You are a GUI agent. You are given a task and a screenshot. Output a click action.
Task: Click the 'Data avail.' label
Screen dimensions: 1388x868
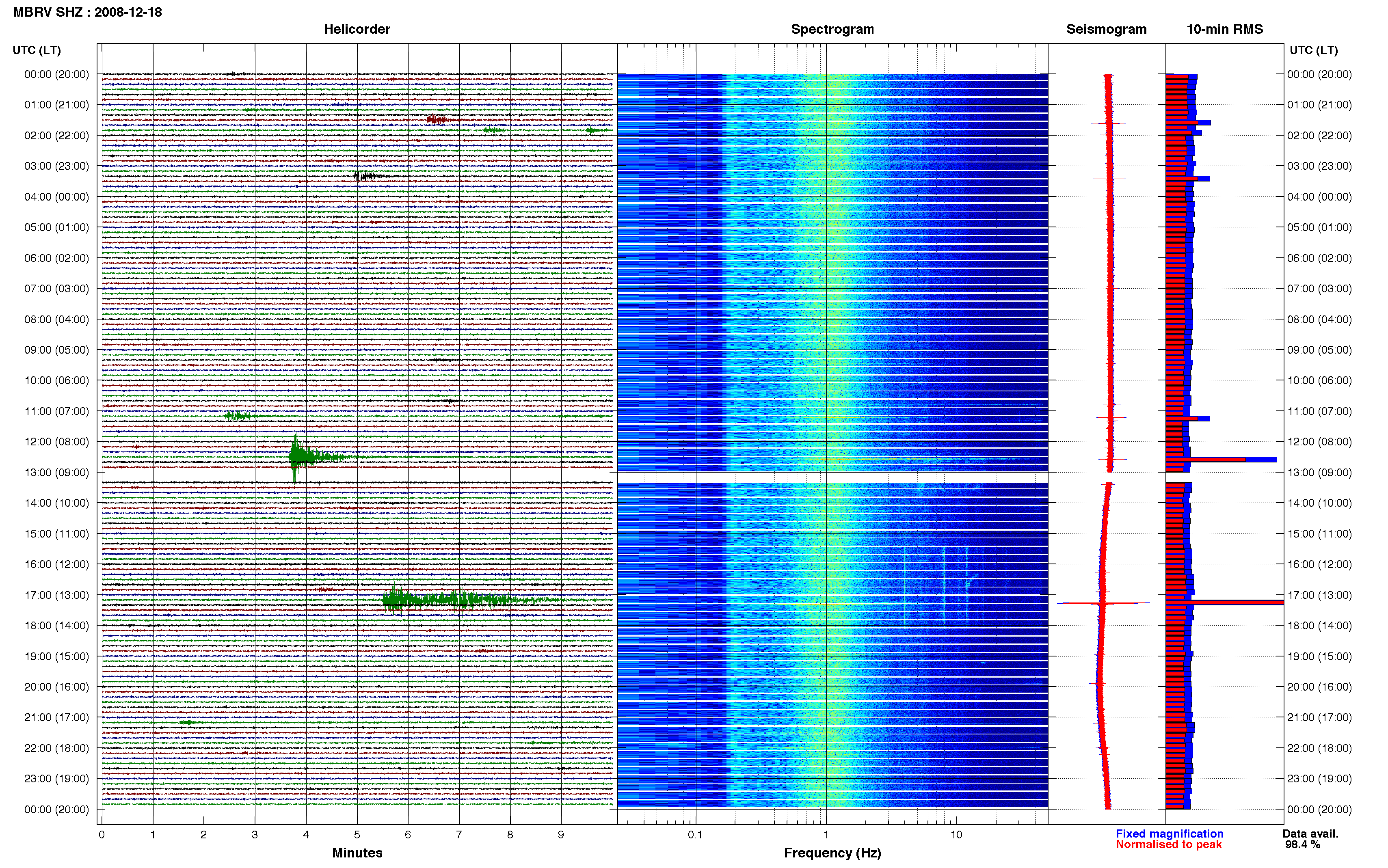[1310, 833]
